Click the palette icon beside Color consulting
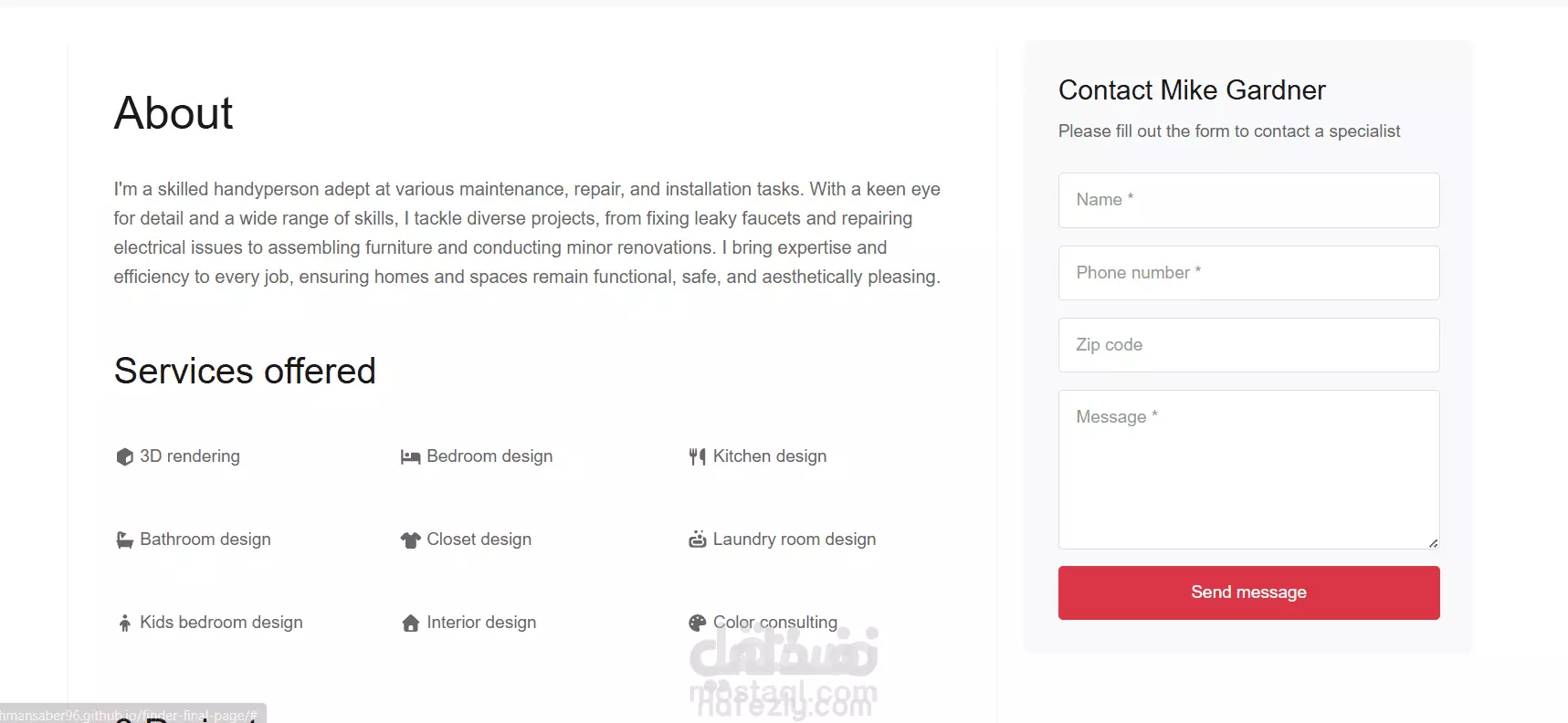The width and height of the screenshot is (1568, 723). click(x=698, y=623)
